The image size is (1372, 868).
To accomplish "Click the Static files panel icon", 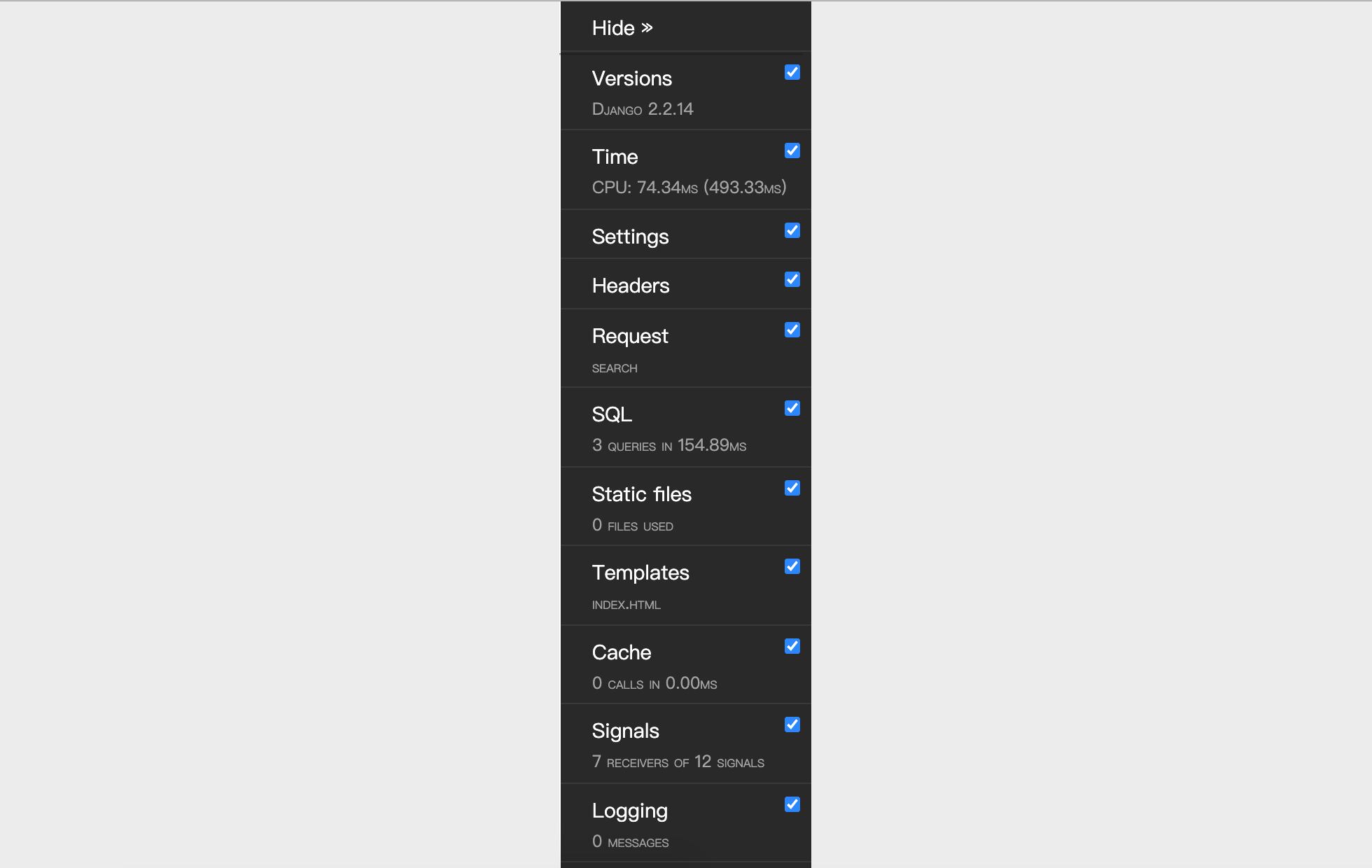I will tap(791, 487).
